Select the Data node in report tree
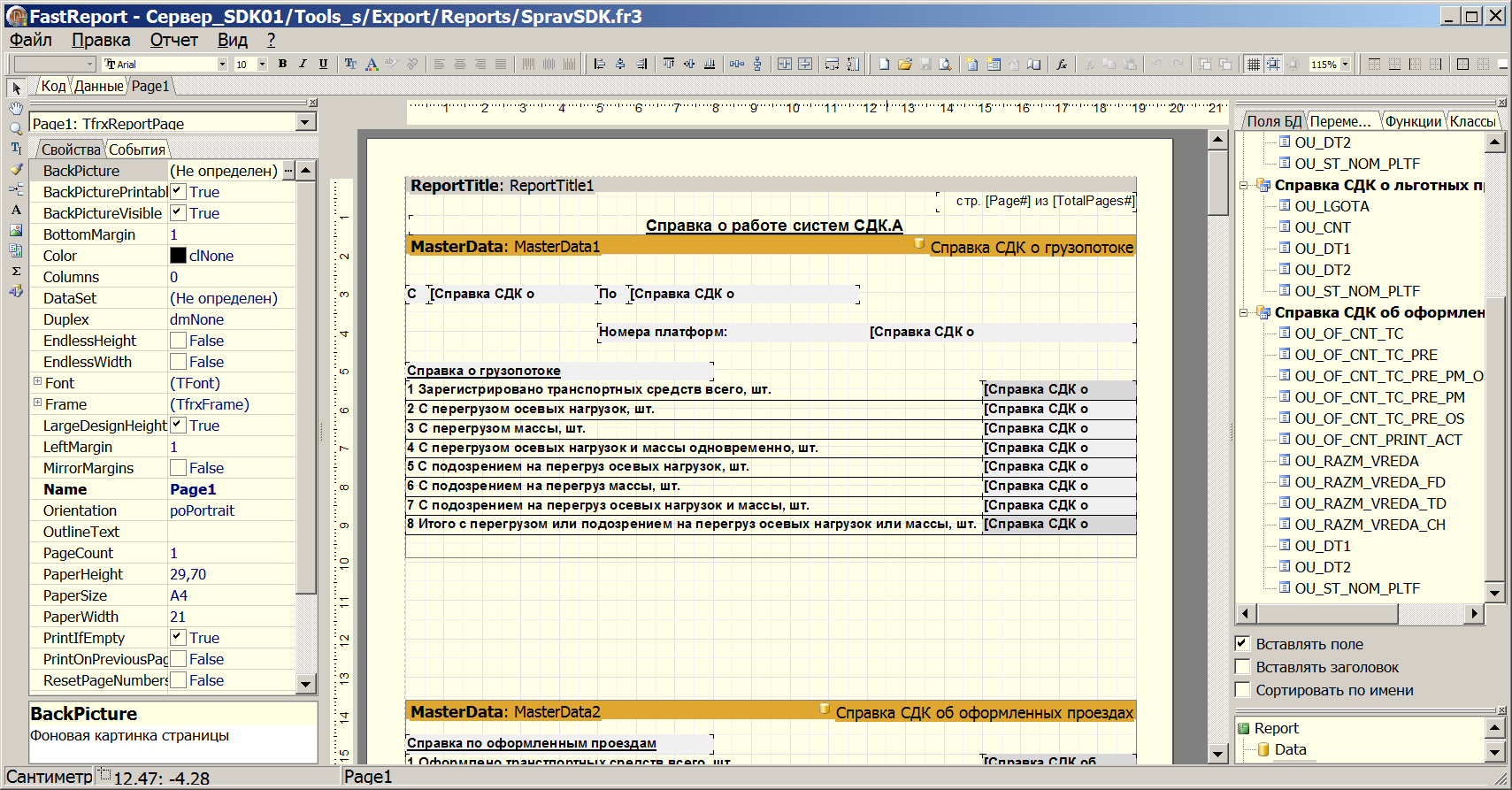 click(1290, 749)
